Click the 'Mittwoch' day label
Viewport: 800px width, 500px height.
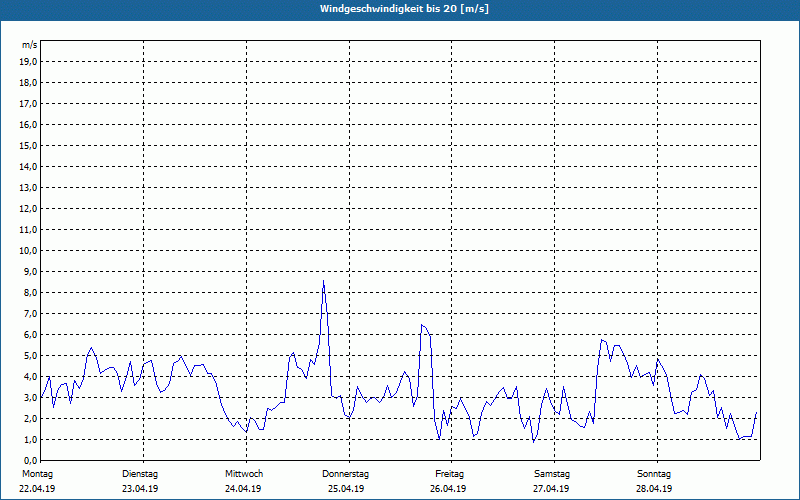click(244, 474)
